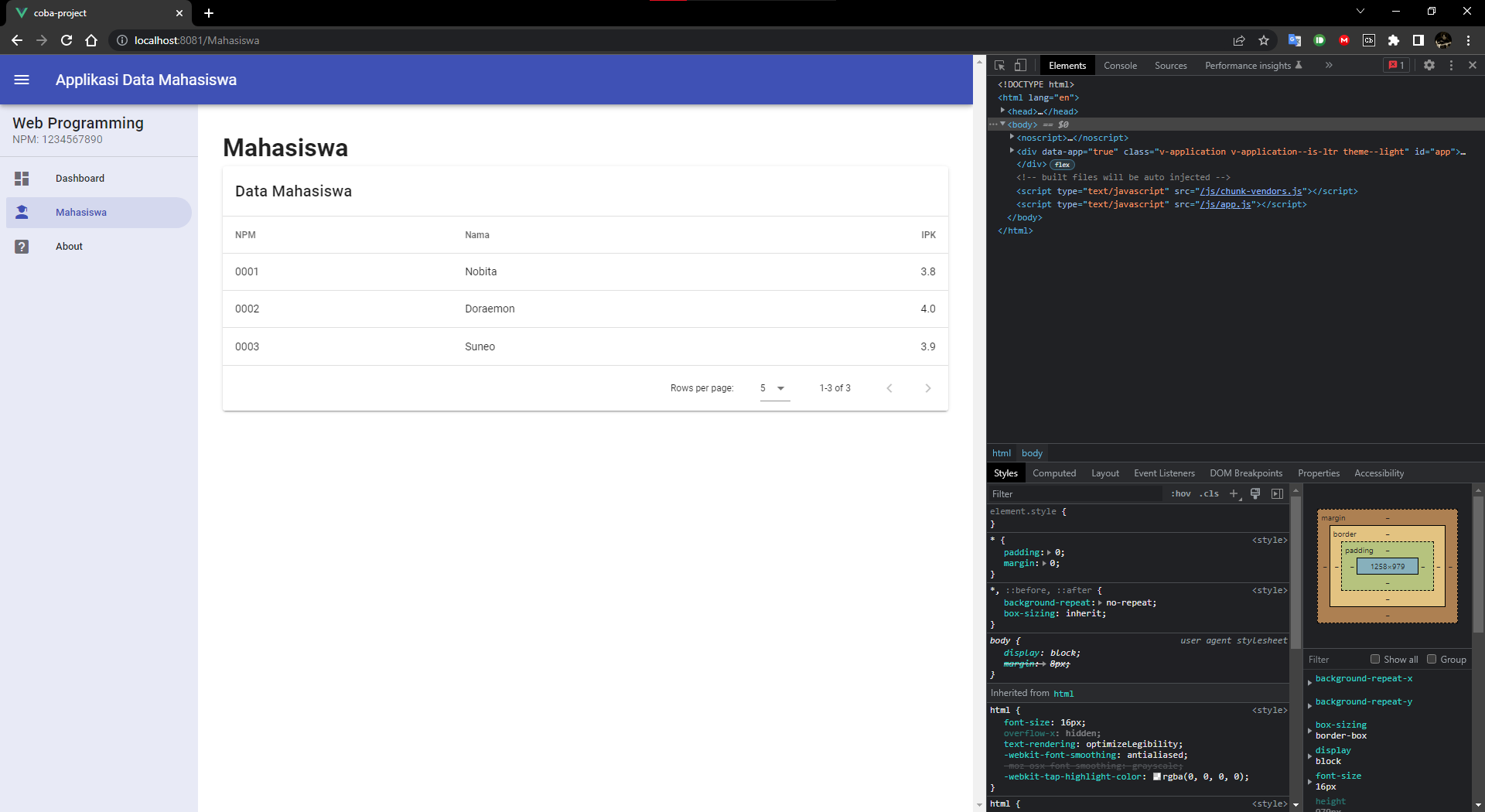The height and width of the screenshot is (812, 1485).
Task: Open the browser extensions puzzle icon
Action: click(x=1393, y=40)
